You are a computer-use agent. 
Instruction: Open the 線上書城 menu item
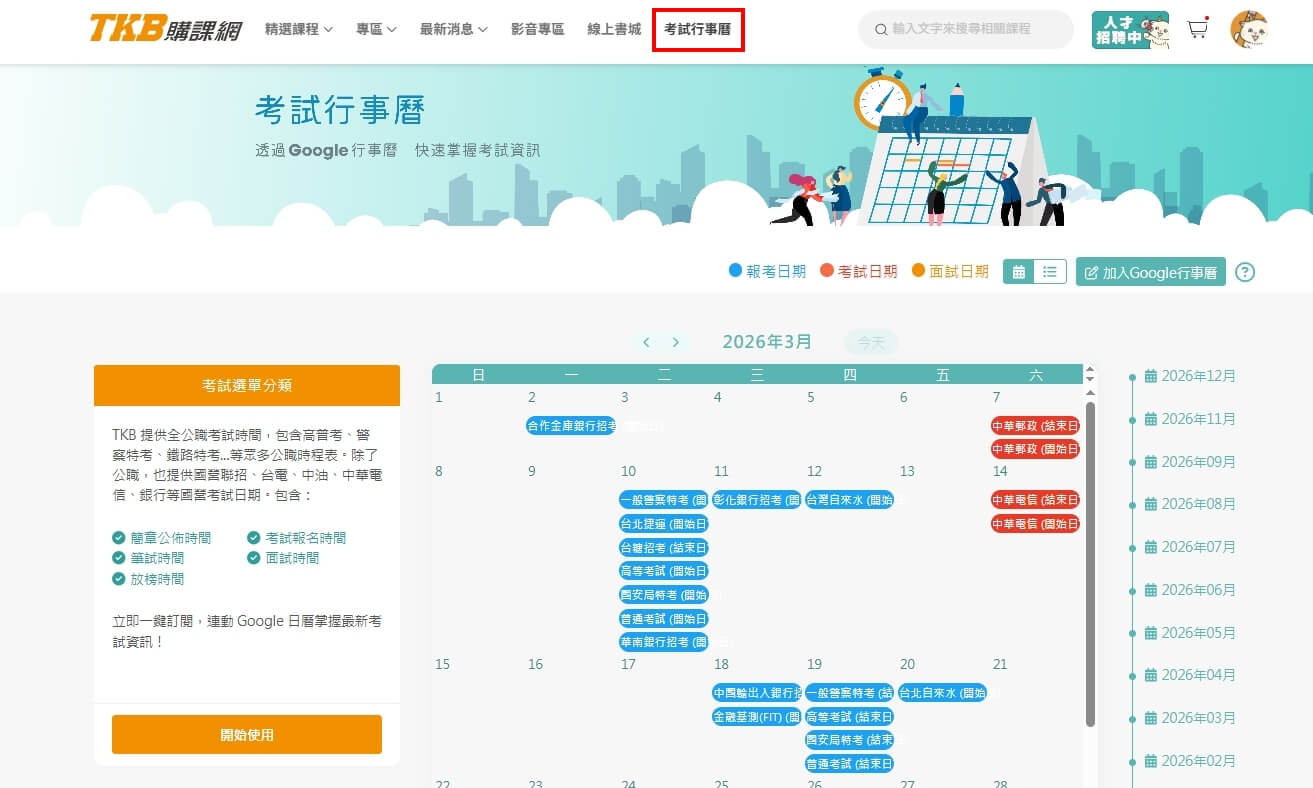(x=614, y=30)
